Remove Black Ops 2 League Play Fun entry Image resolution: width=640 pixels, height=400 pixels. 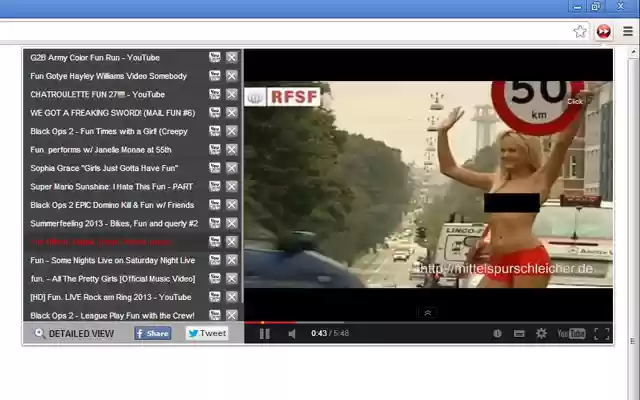(232, 315)
